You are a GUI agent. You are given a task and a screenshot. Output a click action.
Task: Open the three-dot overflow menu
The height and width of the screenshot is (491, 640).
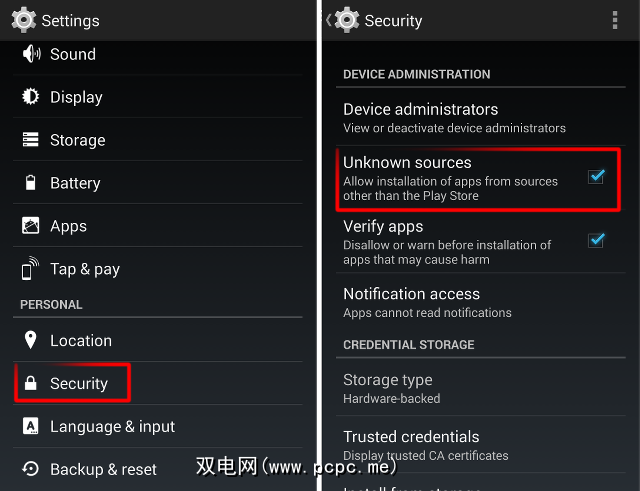[614, 20]
